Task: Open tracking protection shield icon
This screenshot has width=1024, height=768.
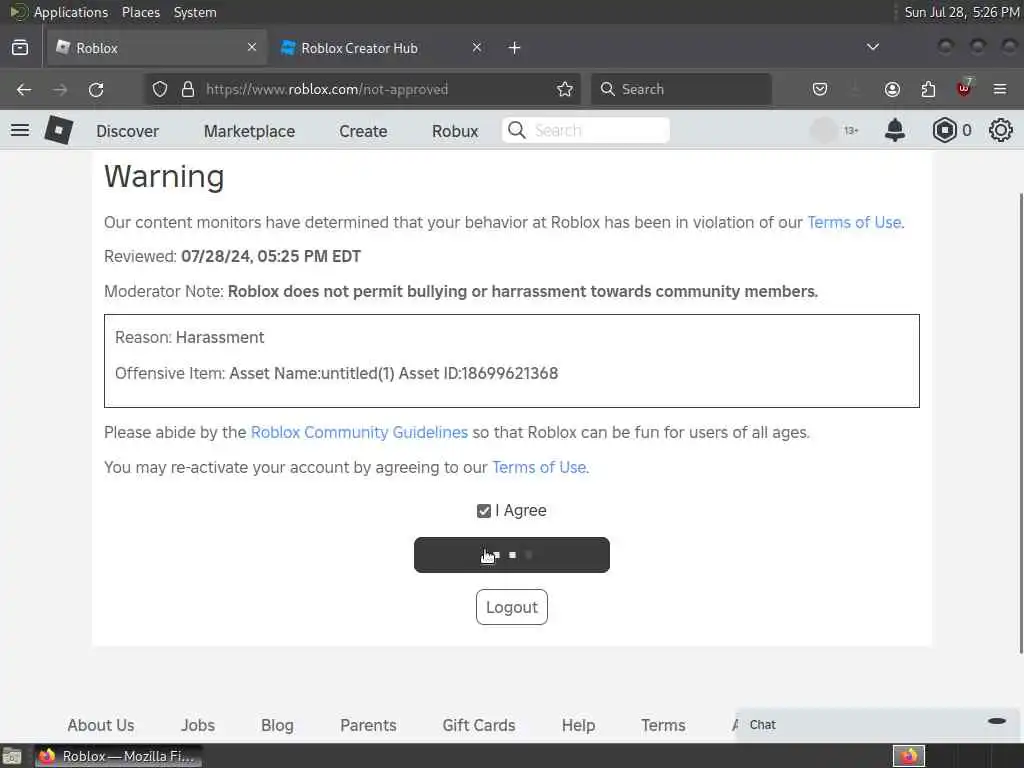Action: click(x=159, y=89)
